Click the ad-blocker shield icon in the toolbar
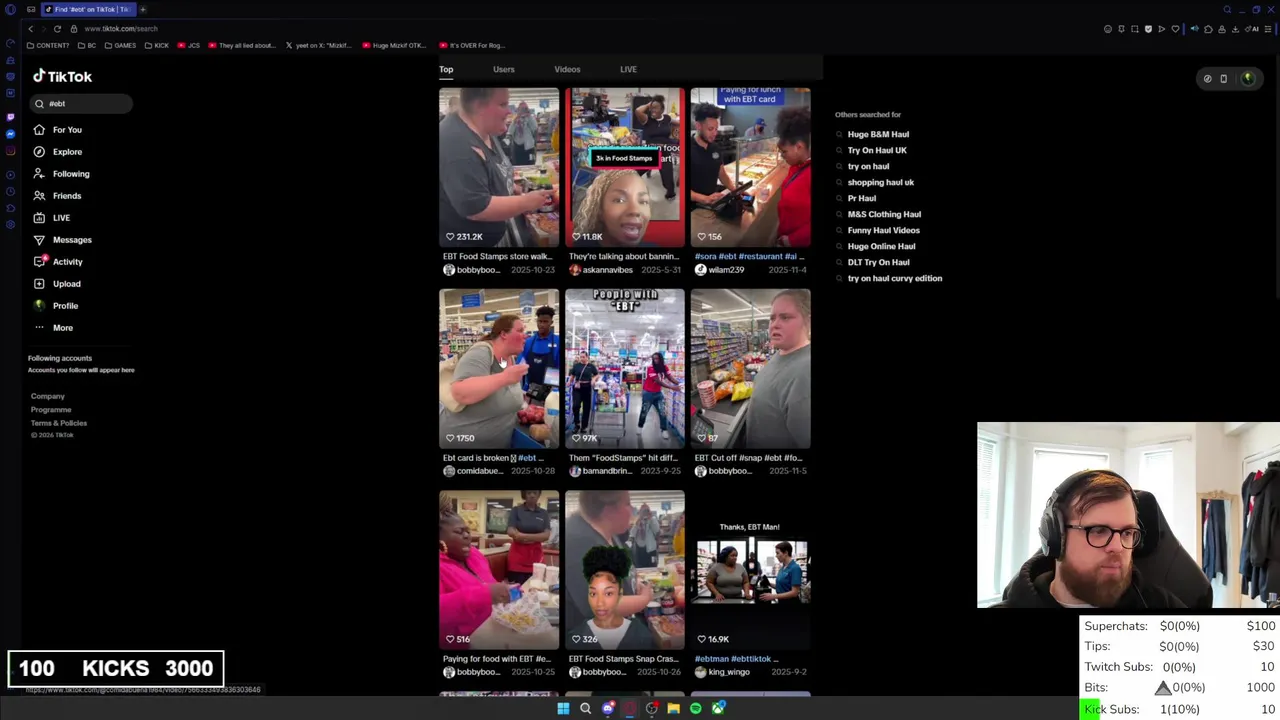 coord(1148,29)
